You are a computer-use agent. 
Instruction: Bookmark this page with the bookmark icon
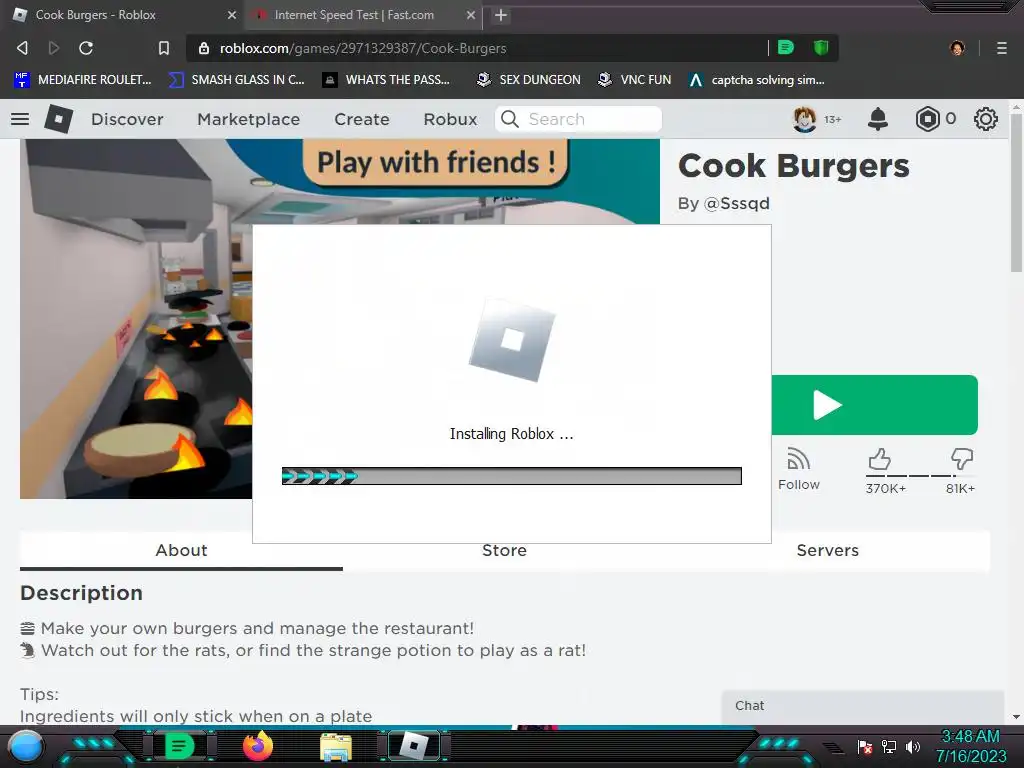pyautogui.click(x=164, y=48)
